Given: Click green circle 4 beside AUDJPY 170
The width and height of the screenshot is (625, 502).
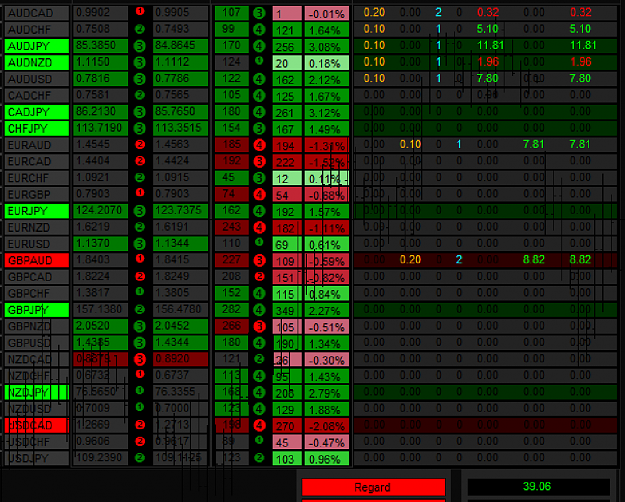Looking at the screenshot, I should click(x=259, y=46).
